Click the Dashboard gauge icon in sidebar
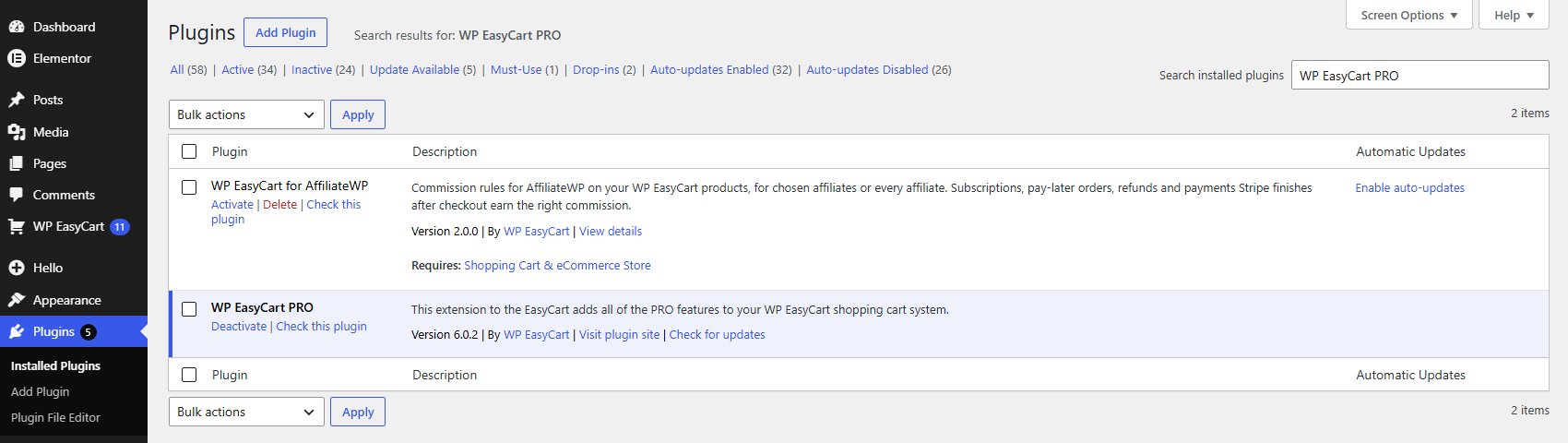 point(16,27)
